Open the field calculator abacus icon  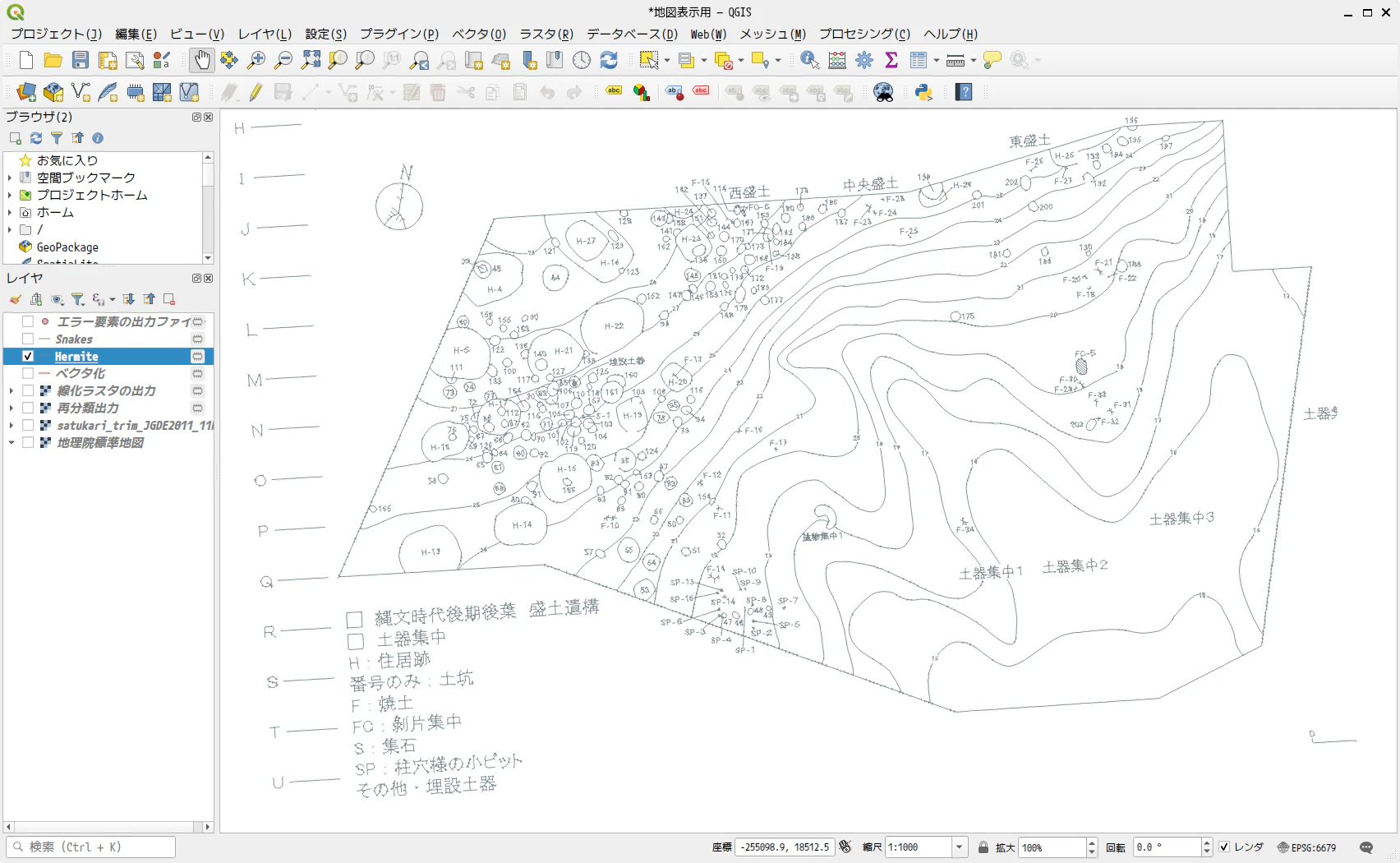point(837,60)
